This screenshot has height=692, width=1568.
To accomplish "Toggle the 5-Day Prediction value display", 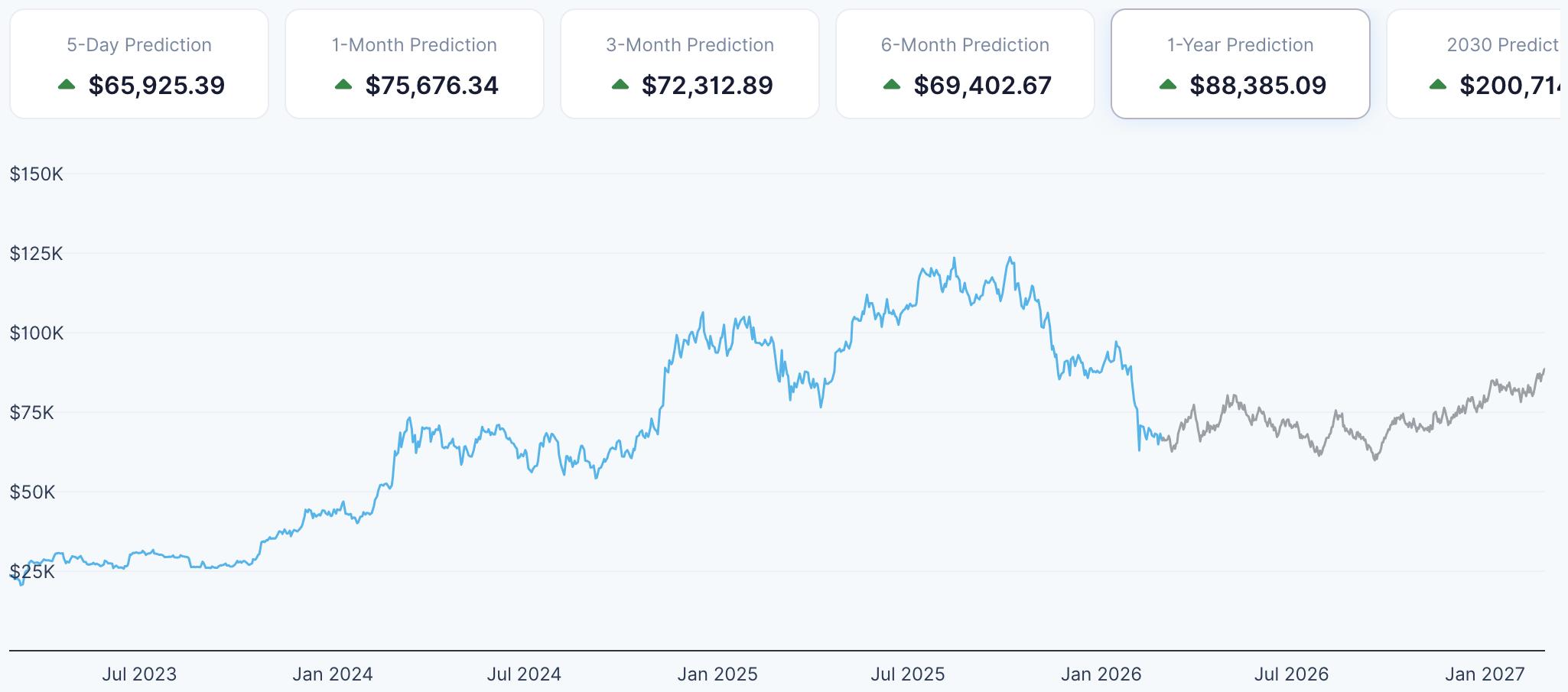I will click(x=158, y=86).
